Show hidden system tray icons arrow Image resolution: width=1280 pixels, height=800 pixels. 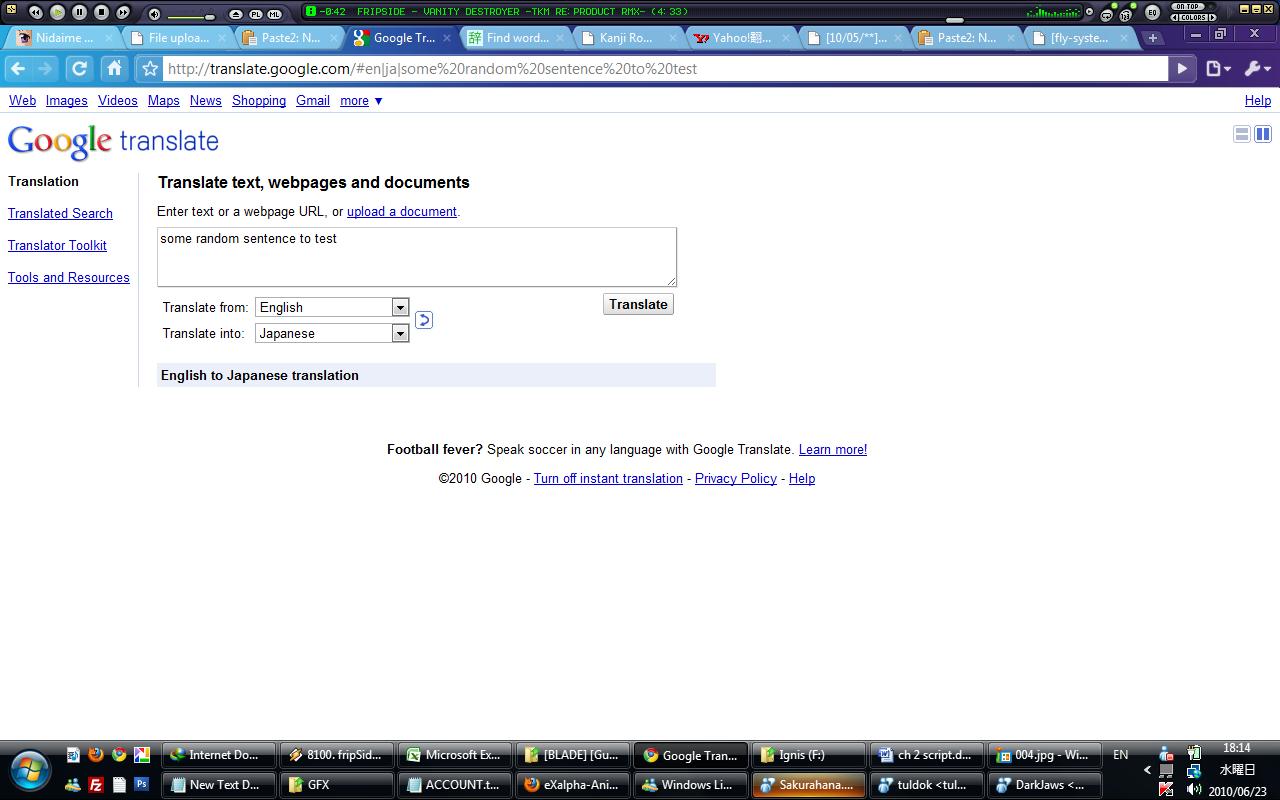1148,770
